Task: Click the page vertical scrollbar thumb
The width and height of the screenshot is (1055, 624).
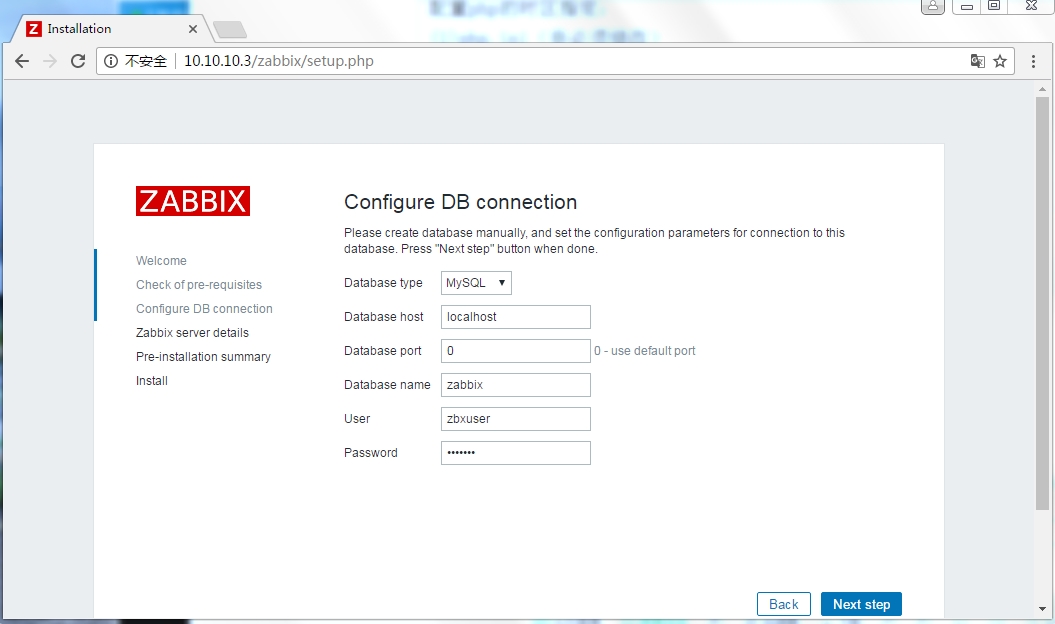Action: [x=1042, y=303]
